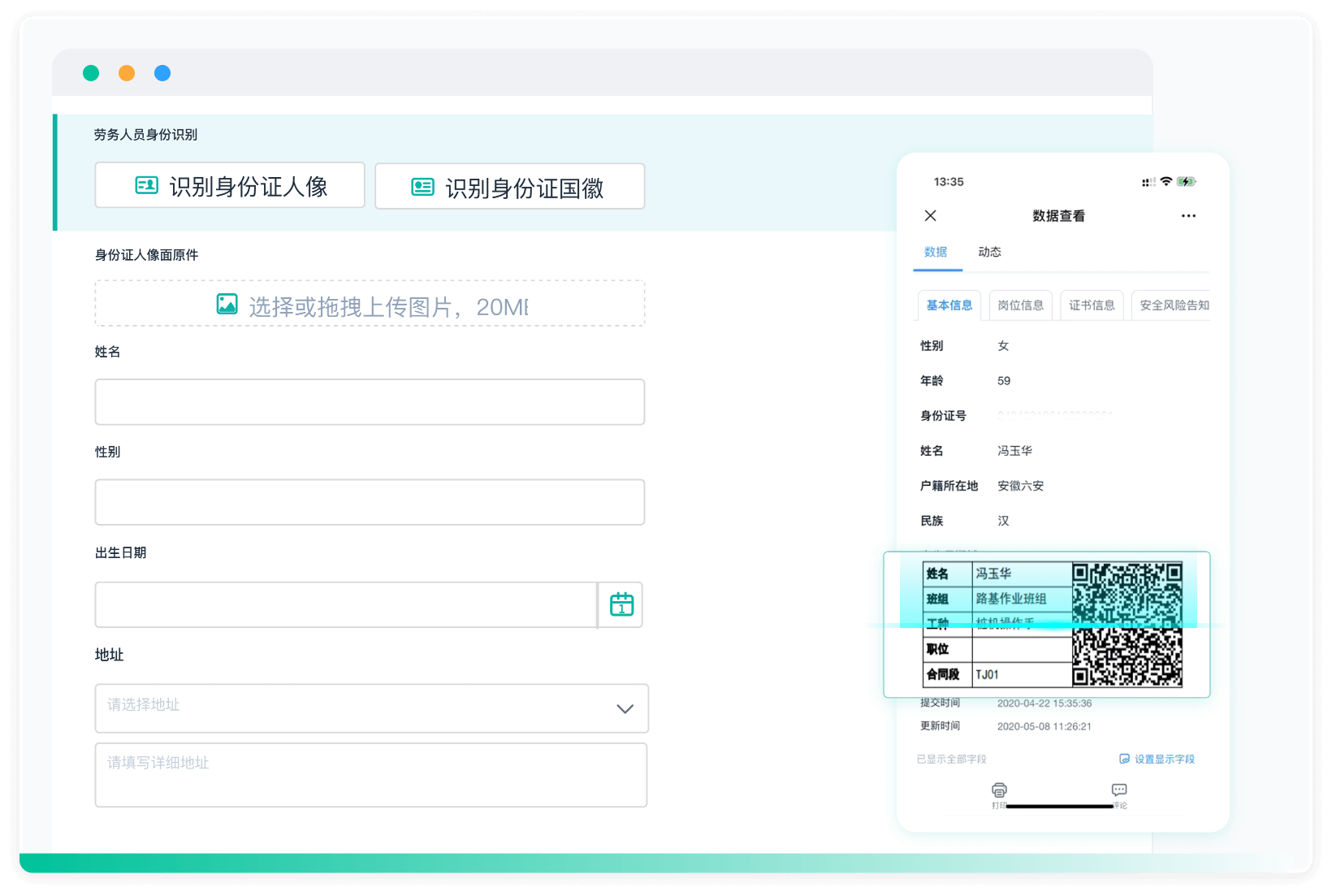
Task: Expand the 请选择地址 address dropdown
Action: pos(625,708)
